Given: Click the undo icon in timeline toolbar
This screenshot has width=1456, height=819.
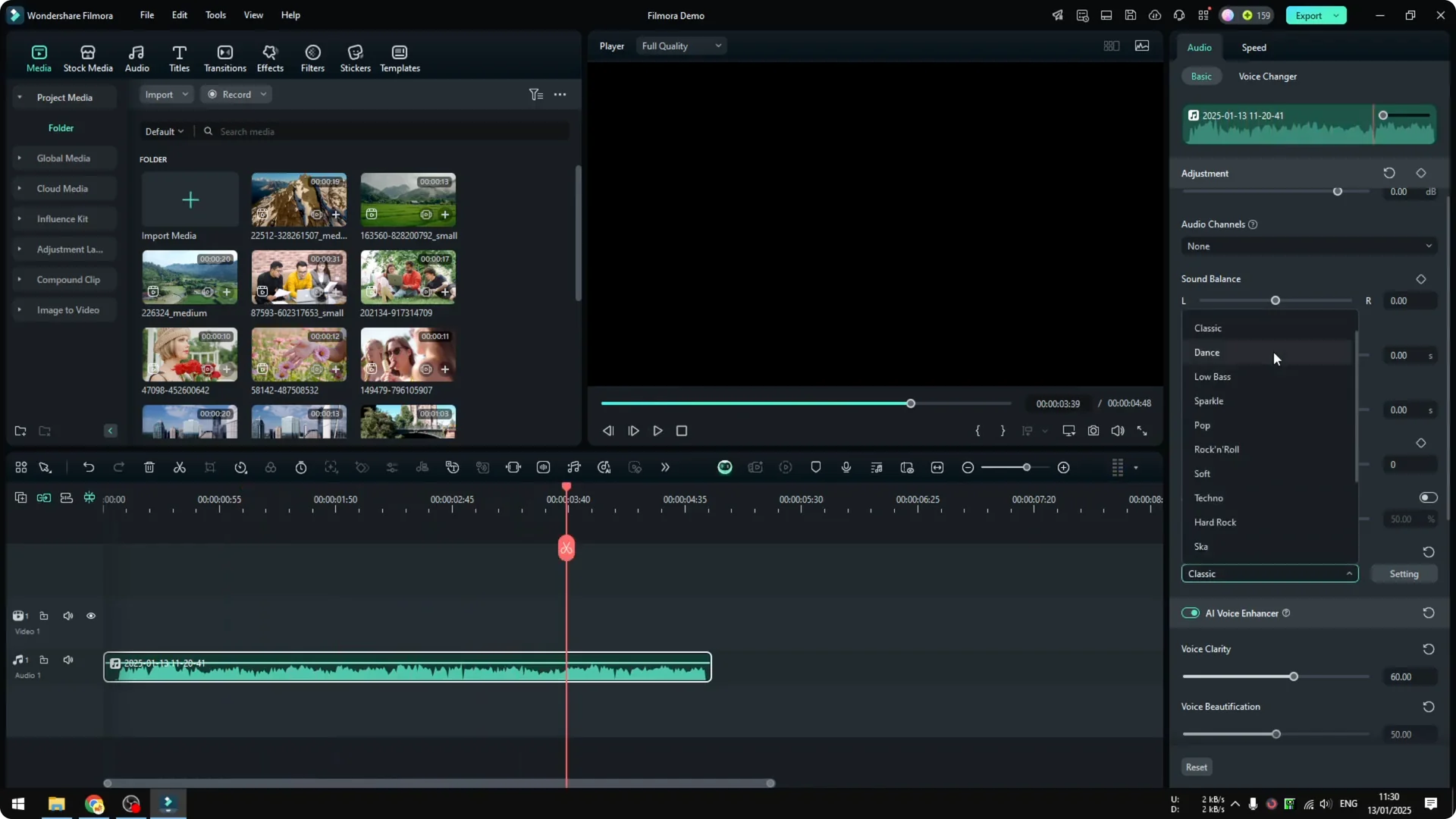Looking at the screenshot, I should 89,467.
